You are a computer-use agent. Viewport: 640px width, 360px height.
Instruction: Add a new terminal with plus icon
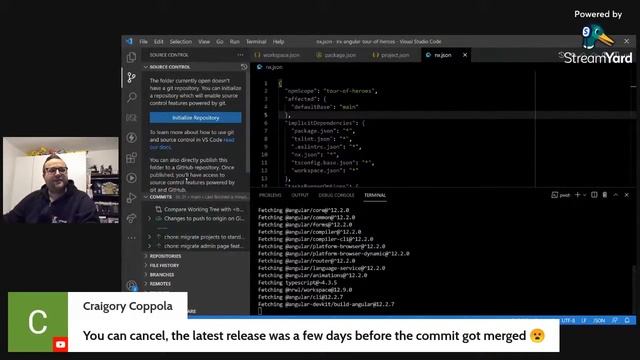pyautogui.click(x=577, y=195)
